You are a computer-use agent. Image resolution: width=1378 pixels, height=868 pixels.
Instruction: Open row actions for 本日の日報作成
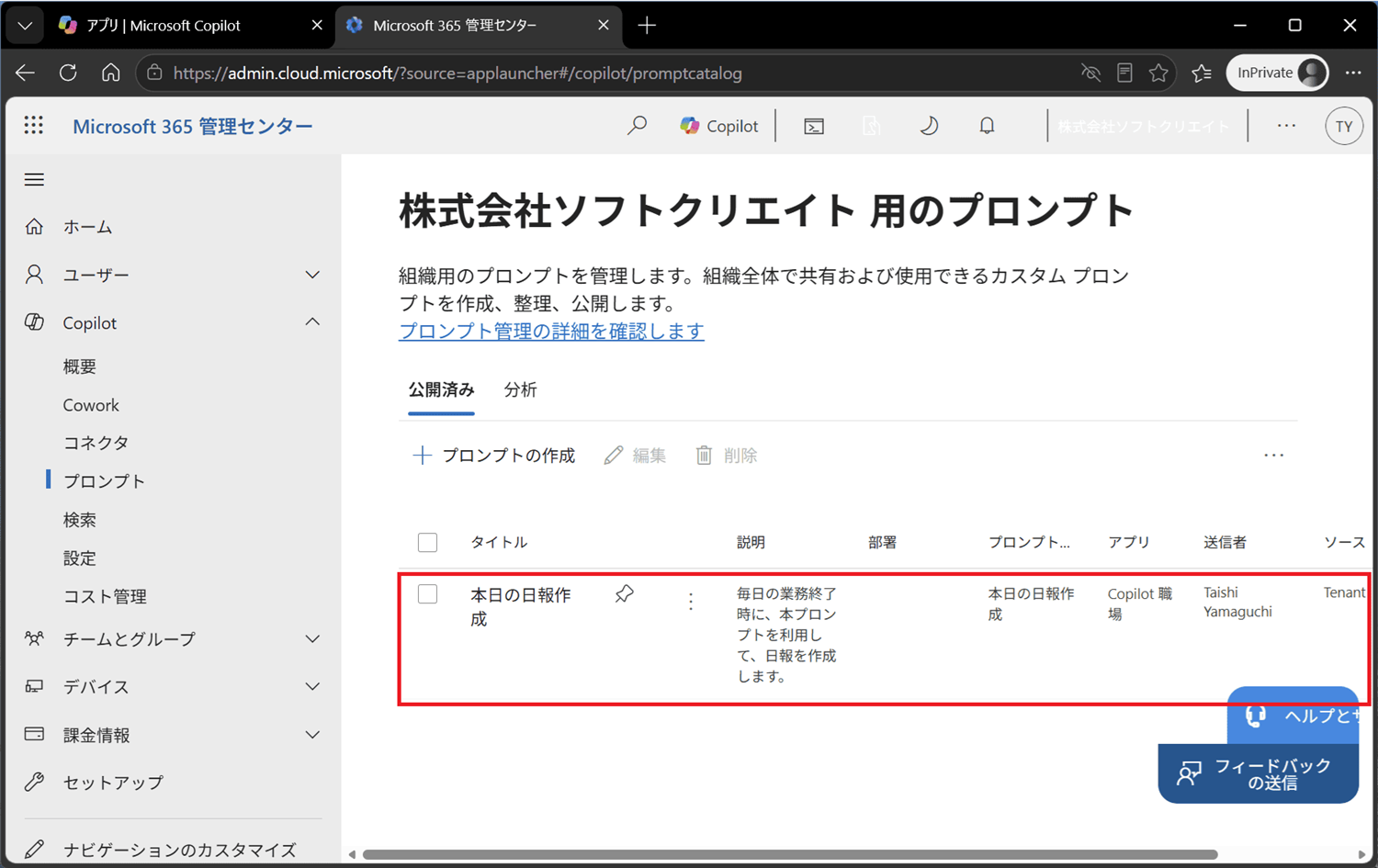pos(691,602)
